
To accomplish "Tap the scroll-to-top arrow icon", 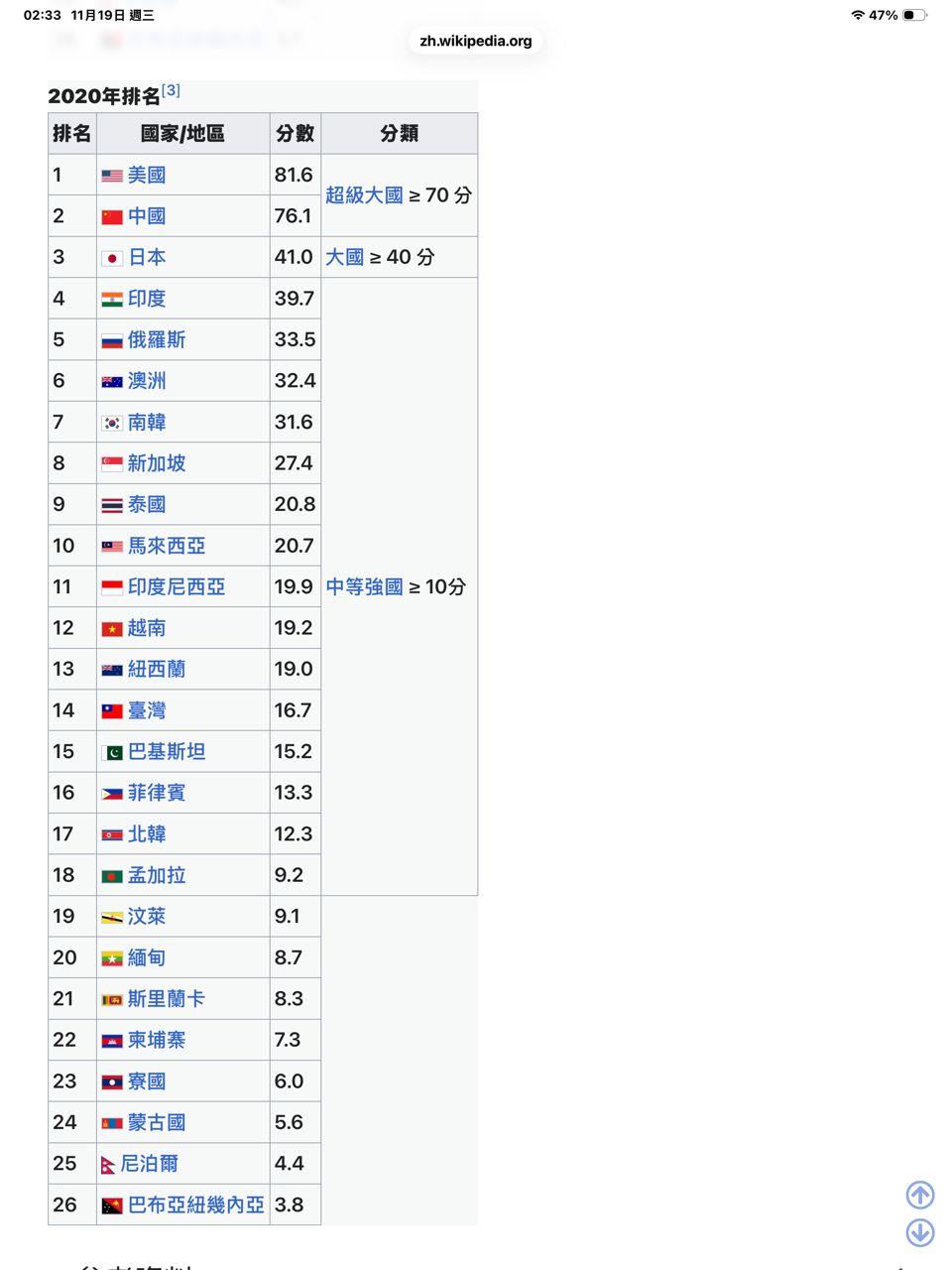I will (920, 1195).
